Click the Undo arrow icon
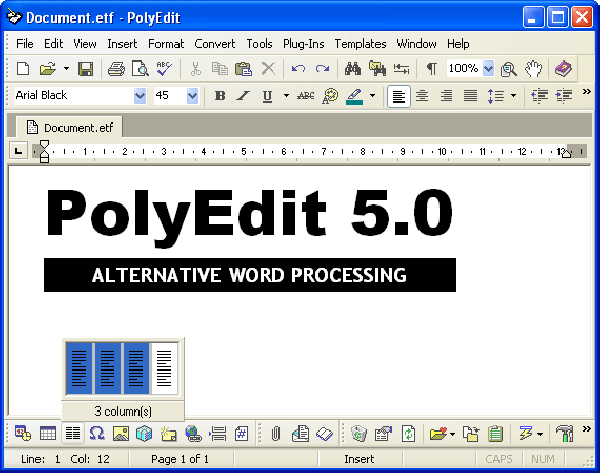This screenshot has height=473, width=600. pyautogui.click(x=298, y=69)
